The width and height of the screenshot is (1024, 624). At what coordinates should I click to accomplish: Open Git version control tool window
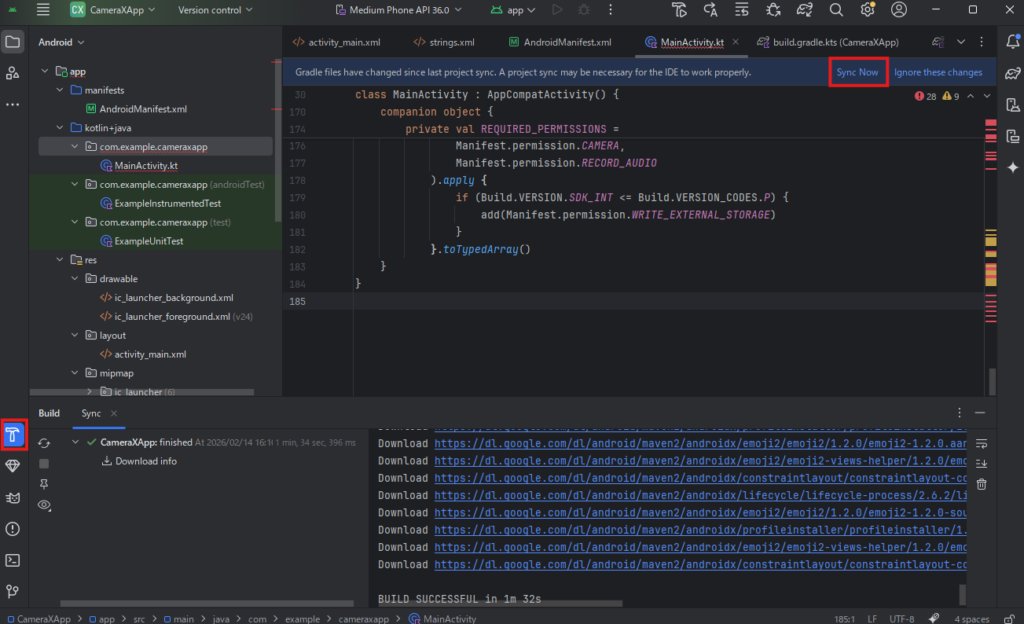tap(13, 591)
